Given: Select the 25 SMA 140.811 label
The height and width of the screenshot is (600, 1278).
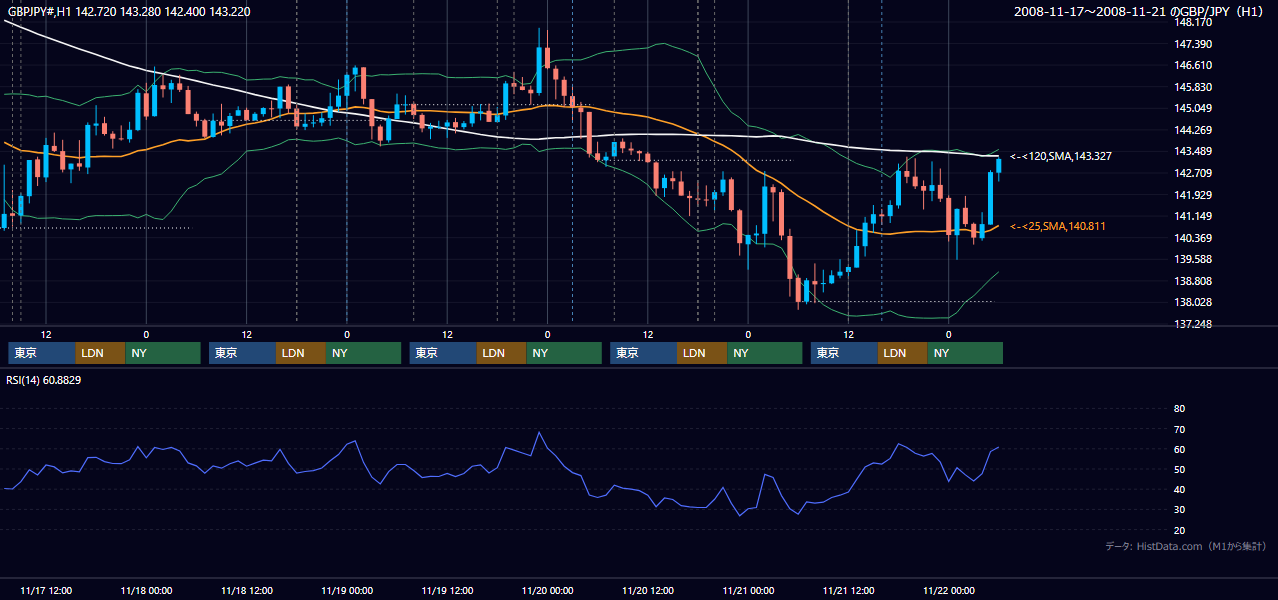Looking at the screenshot, I should coord(1057,226).
